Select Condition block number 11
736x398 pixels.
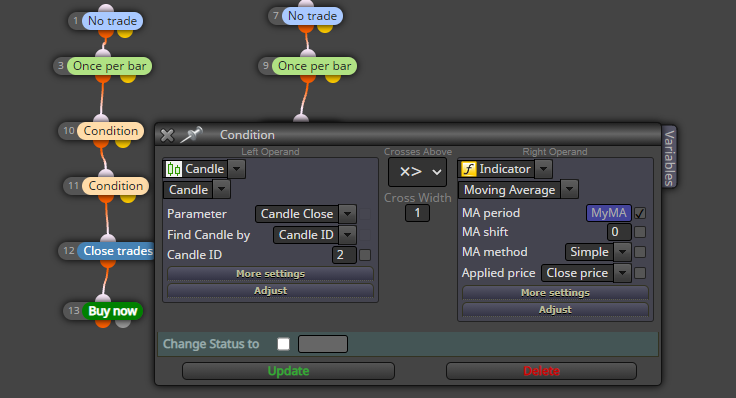click(115, 186)
